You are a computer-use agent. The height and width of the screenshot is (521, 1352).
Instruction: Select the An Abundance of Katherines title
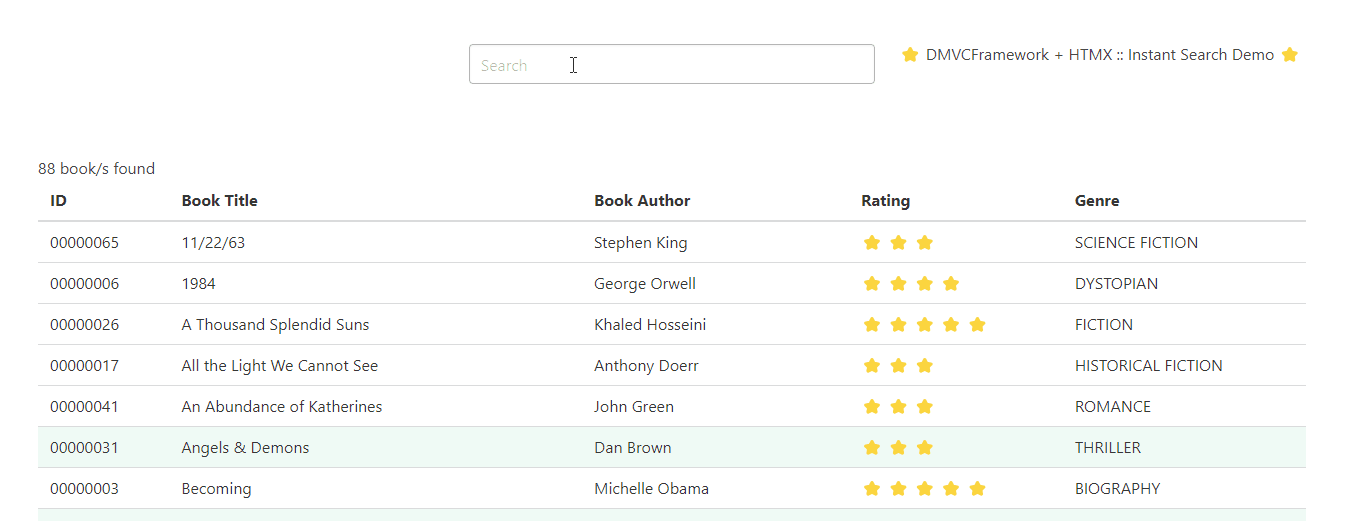(282, 407)
